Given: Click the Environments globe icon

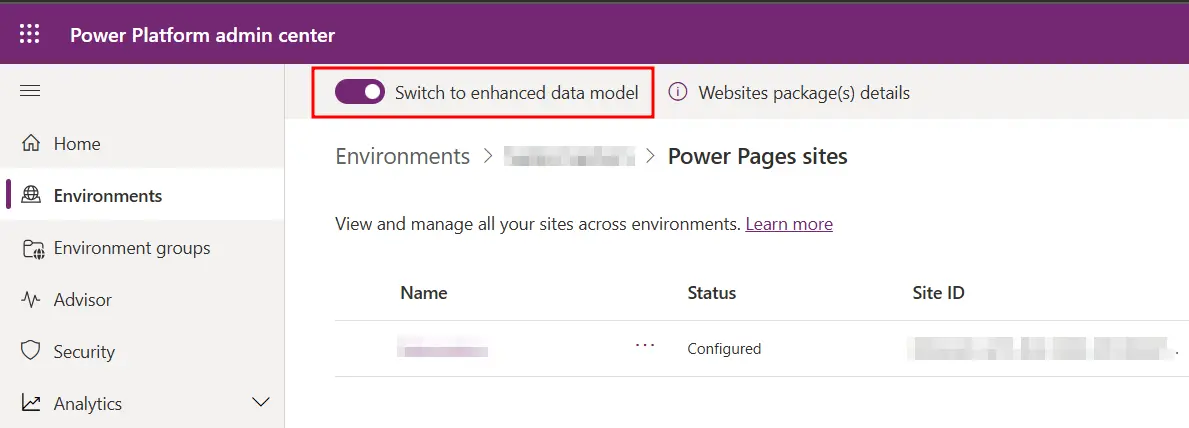Looking at the screenshot, I should pos(30,195).
